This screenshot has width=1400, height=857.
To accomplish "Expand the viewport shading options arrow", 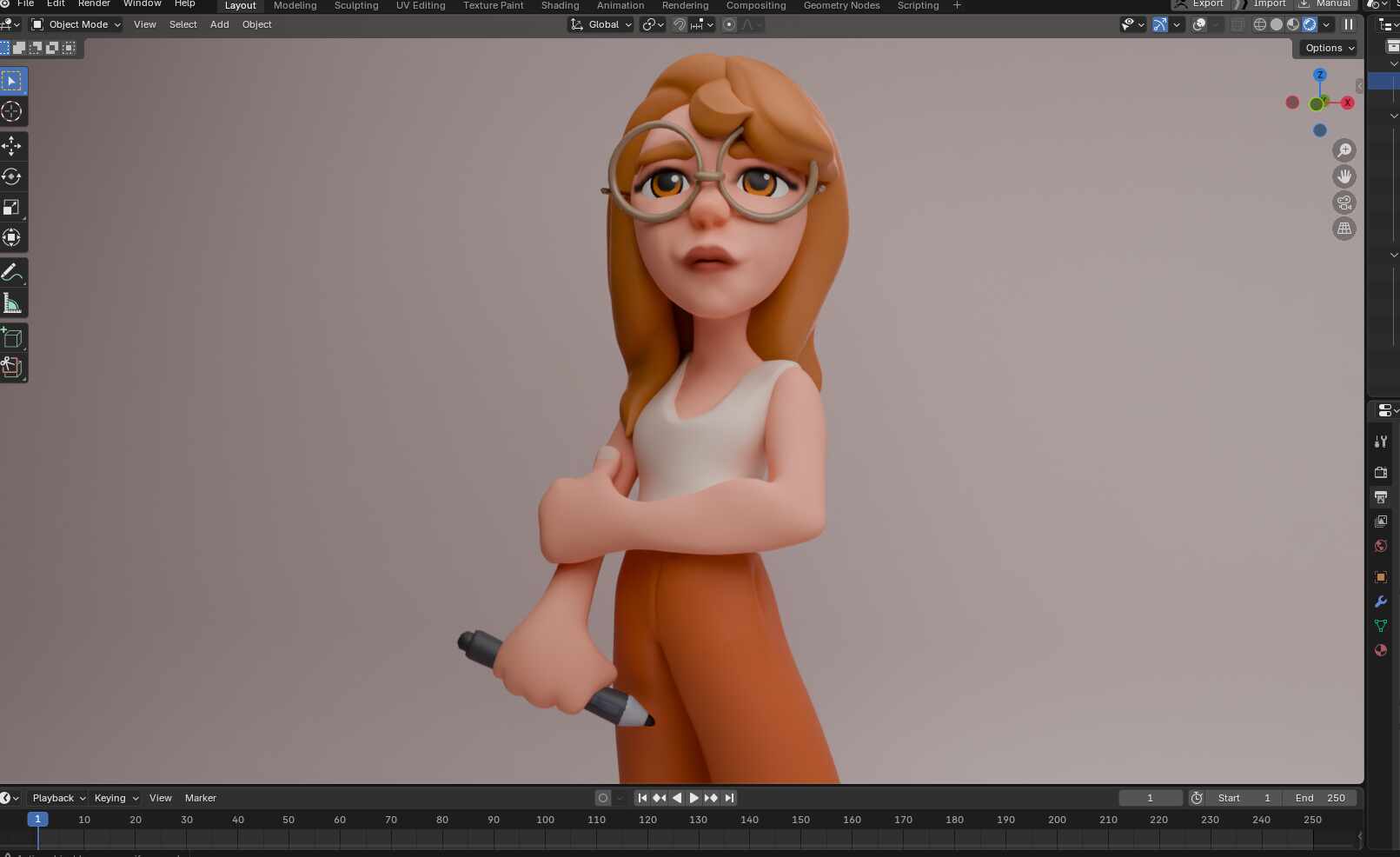I will point(1326,24).
